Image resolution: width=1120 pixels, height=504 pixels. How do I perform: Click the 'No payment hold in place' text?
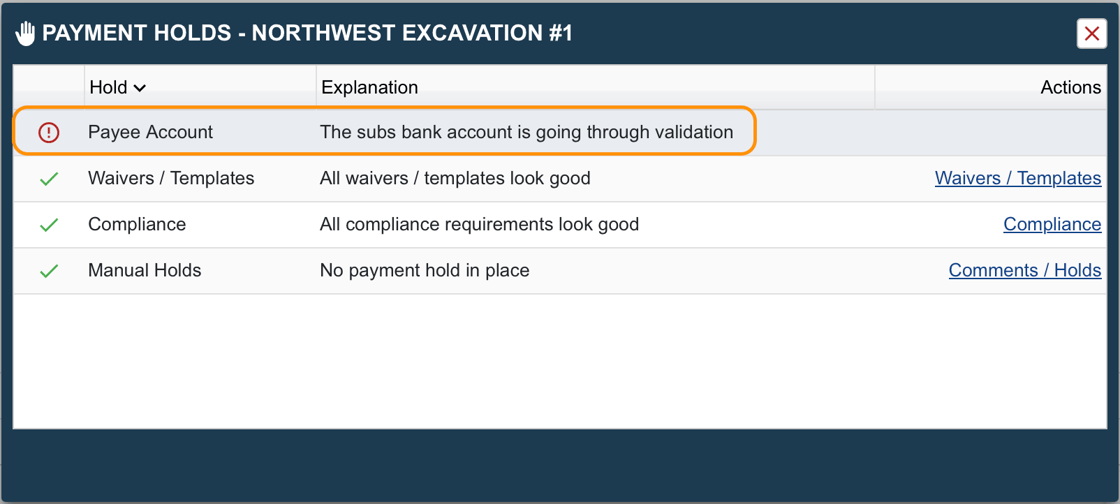pos(424,270)
